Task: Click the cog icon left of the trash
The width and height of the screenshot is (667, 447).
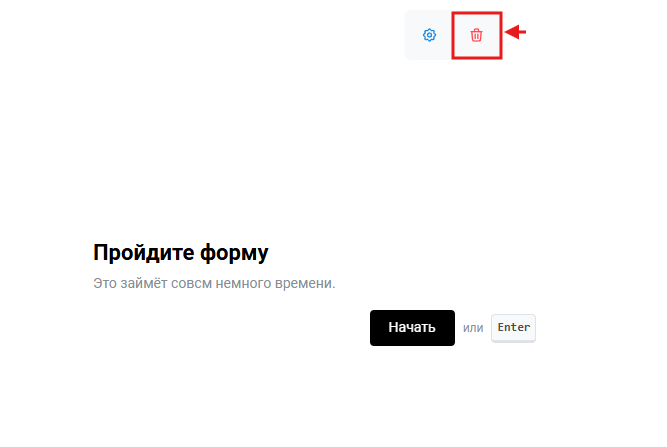Action: (x=429, y=35)
